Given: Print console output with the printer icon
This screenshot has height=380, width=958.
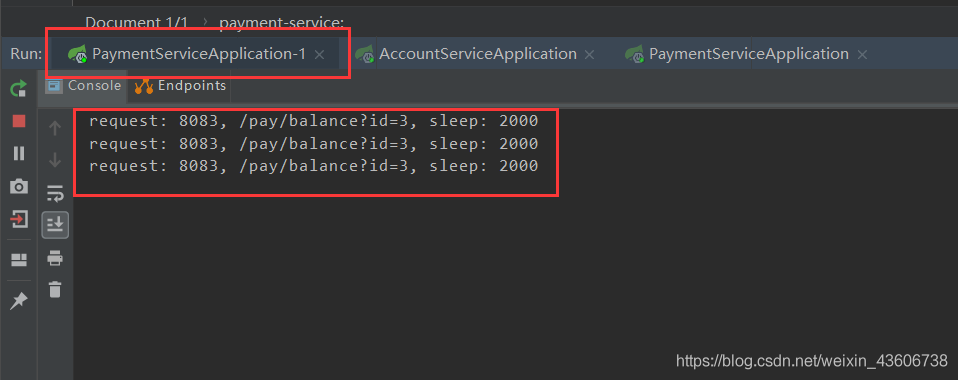Looking at the screenshot, I should click(x=55, y=258).
